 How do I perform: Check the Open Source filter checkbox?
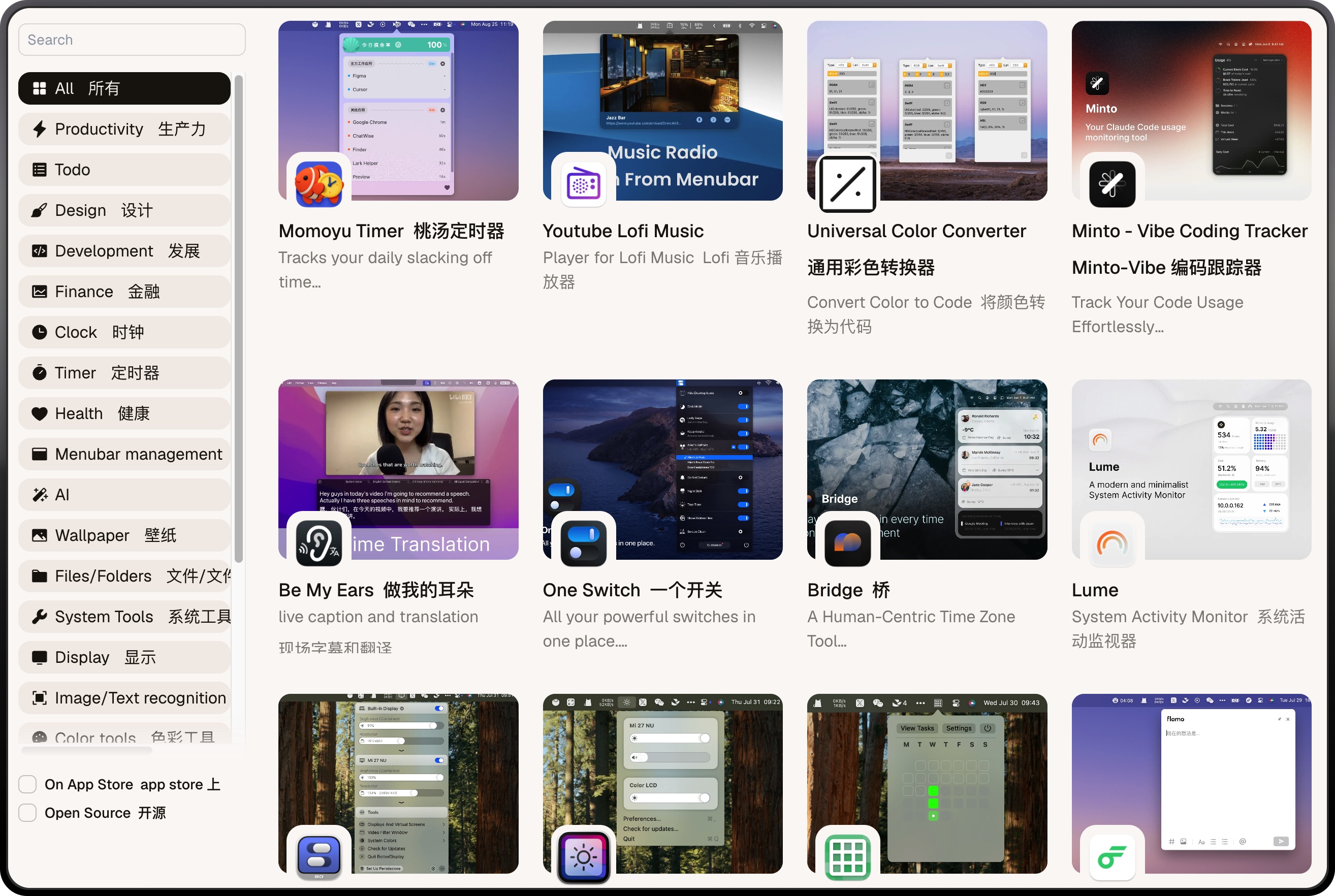pyautogui.click(x=27, y=813)
